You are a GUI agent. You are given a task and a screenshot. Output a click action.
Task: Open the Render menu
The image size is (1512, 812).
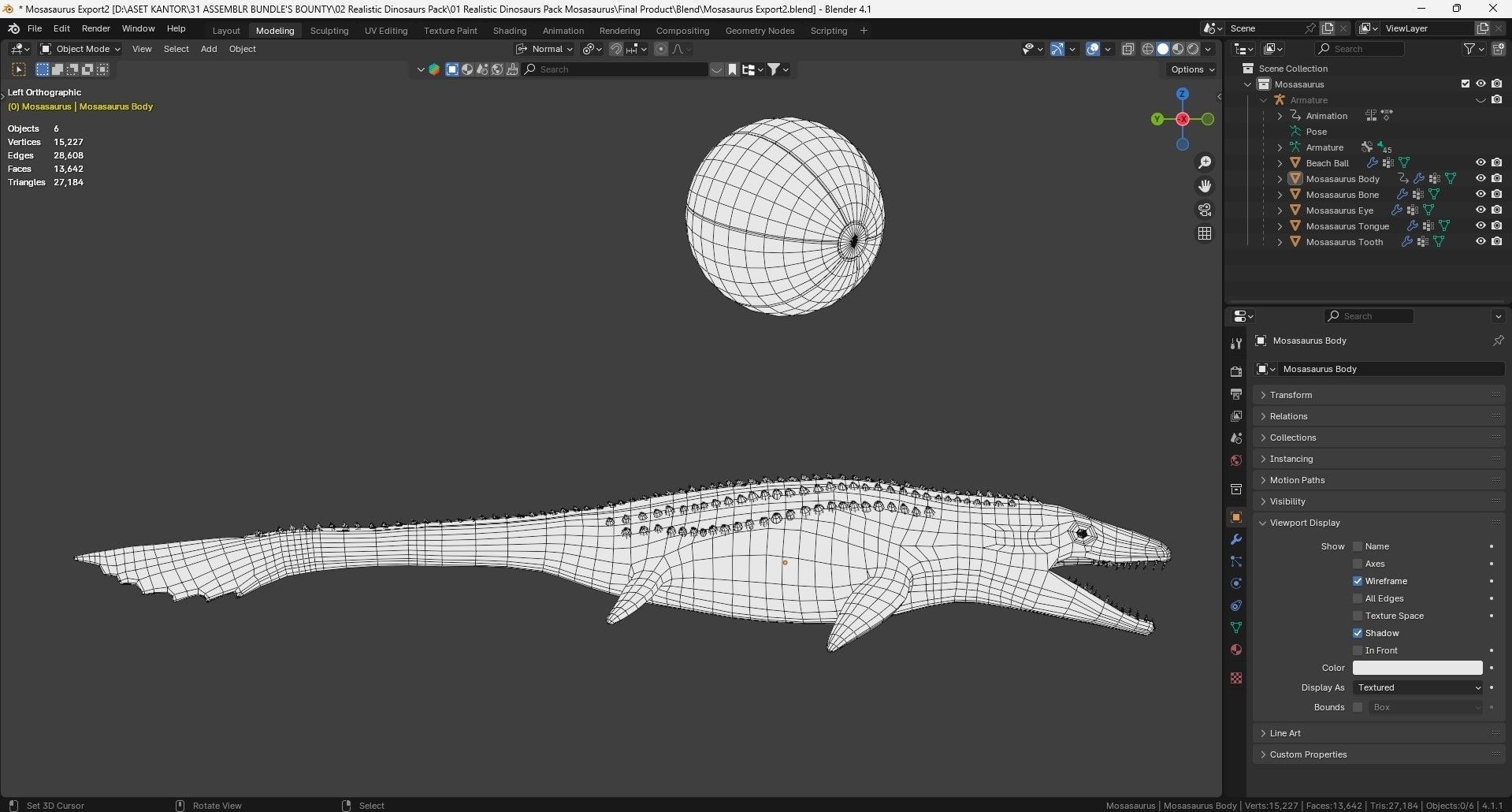coord(96,28)
